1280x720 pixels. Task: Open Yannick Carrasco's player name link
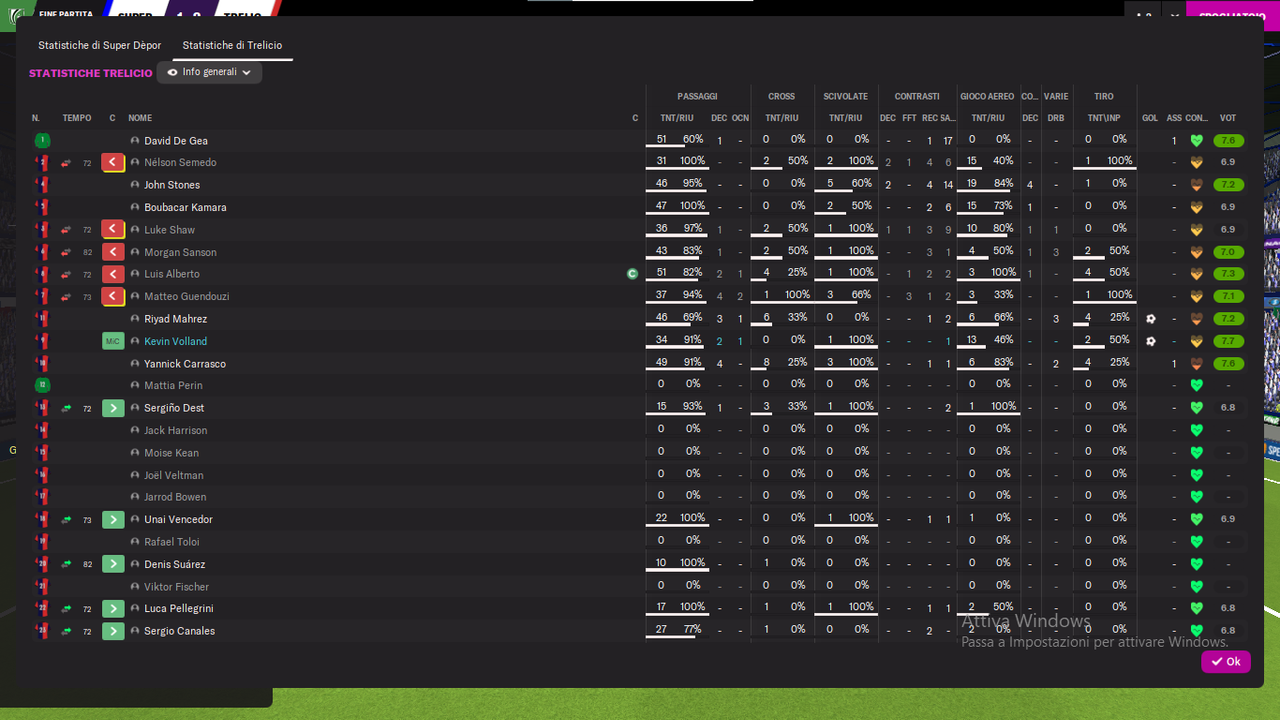point(185,364)
